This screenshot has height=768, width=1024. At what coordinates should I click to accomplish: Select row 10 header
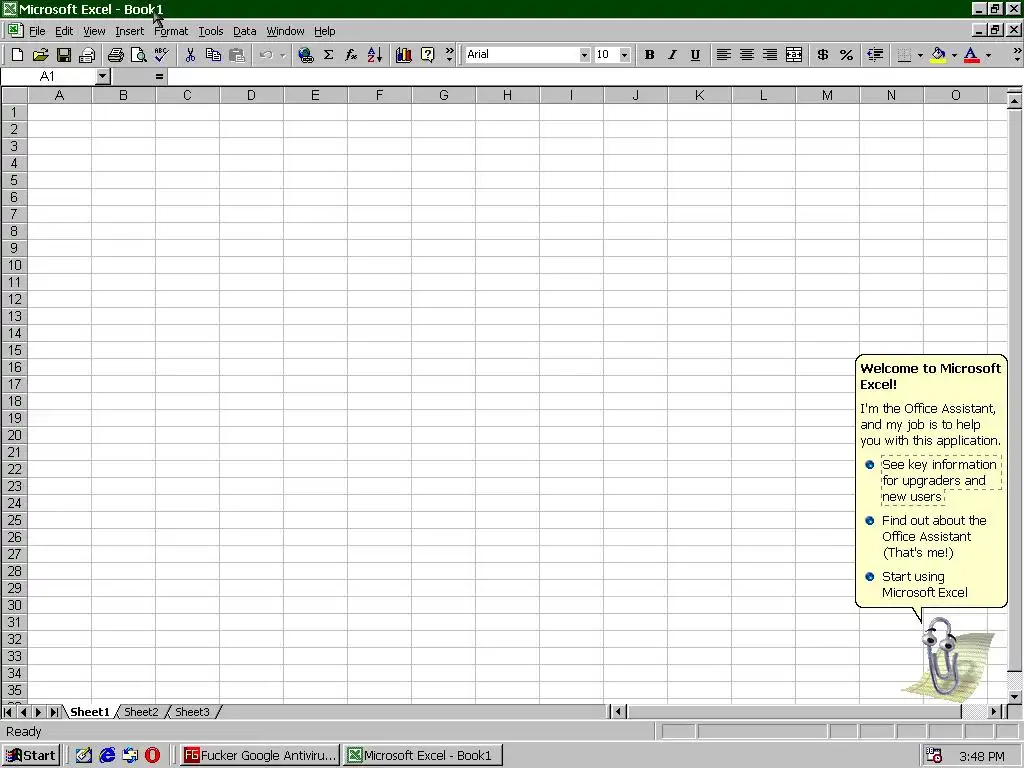(x=14, y=265)
